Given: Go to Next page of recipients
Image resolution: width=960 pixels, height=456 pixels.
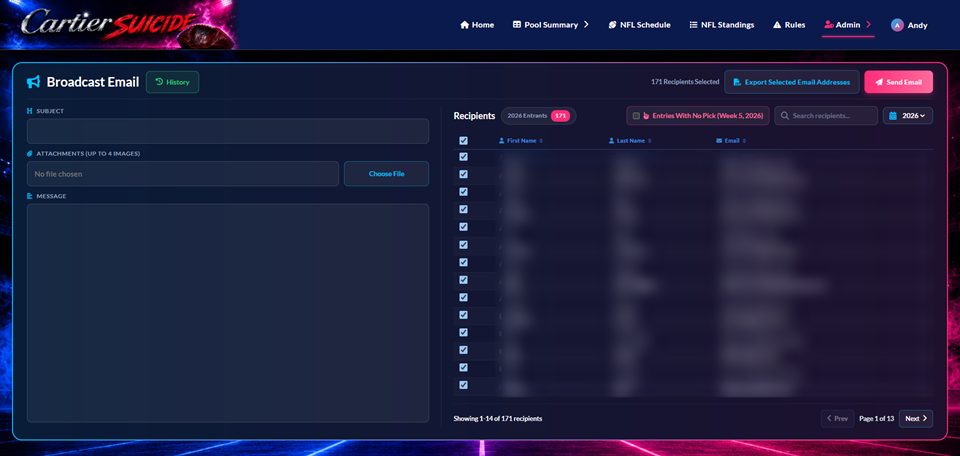Looking at the screenshot, I should pos(916,419).
